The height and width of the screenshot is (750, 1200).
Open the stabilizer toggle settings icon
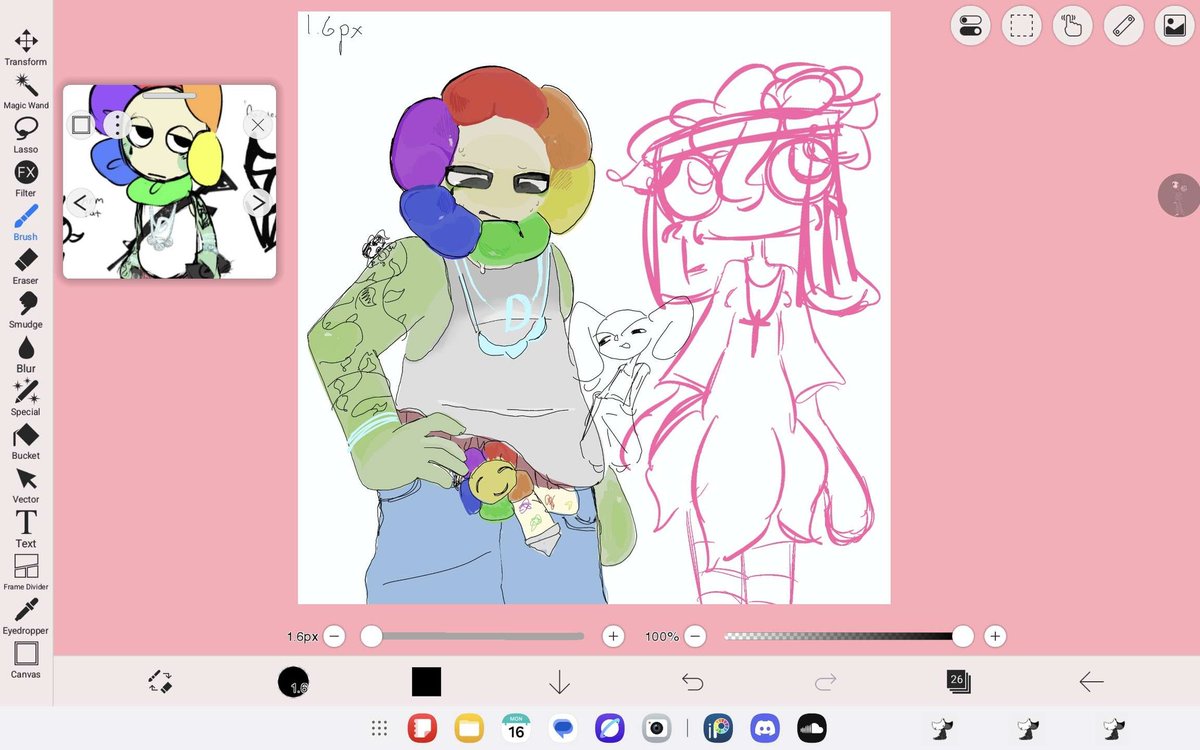point(970,26)
